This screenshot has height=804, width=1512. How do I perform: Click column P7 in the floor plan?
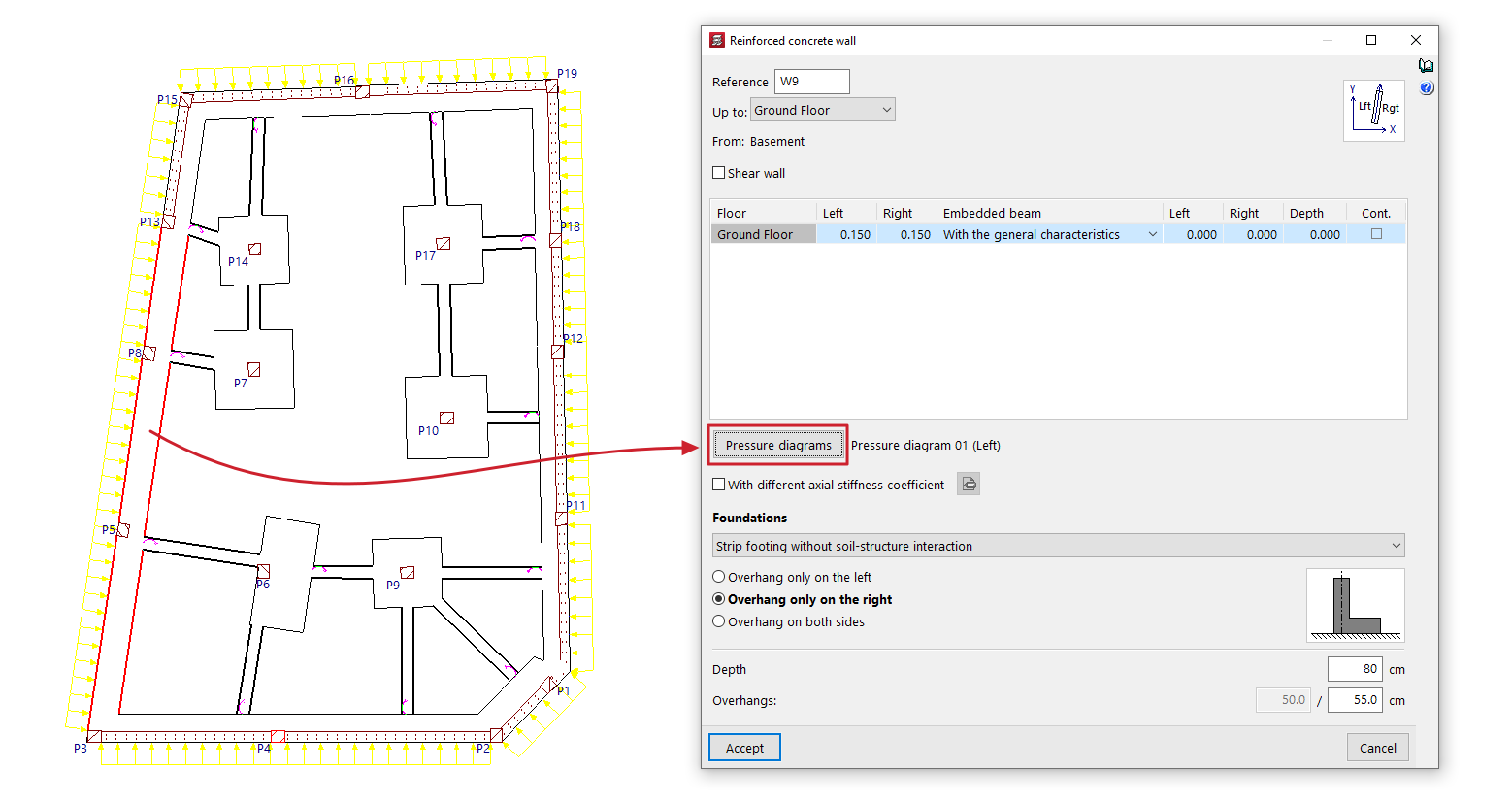pos(253,369)
